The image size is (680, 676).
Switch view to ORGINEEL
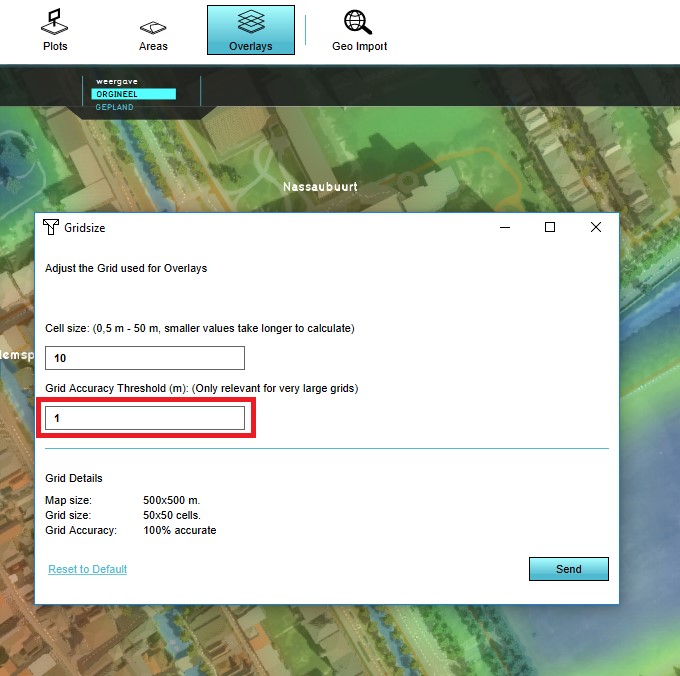[x=133, y=94]
